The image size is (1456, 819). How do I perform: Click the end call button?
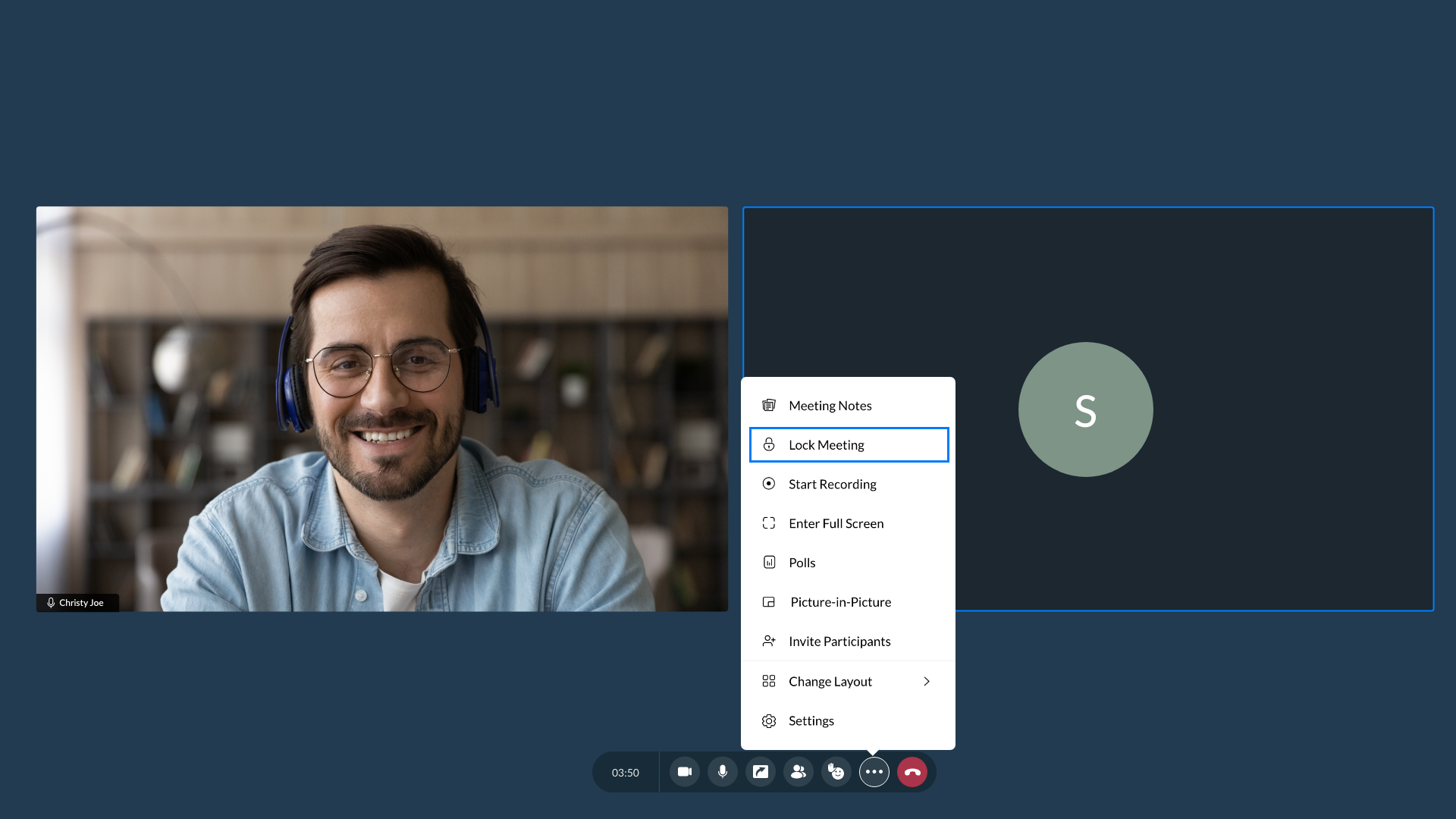[x=912, y=771]
